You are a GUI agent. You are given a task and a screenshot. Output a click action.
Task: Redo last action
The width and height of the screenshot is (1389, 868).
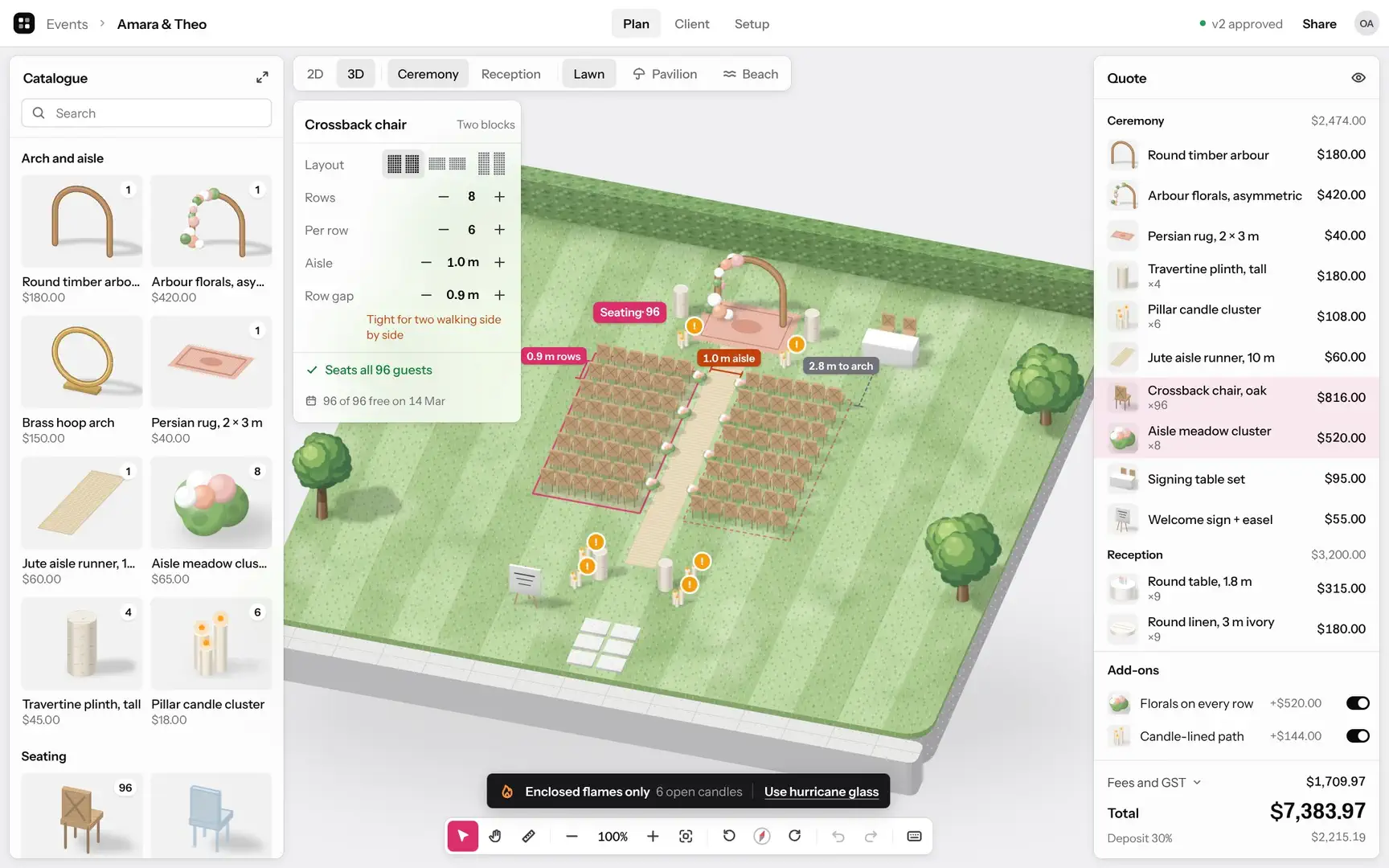tap(871, 836)
